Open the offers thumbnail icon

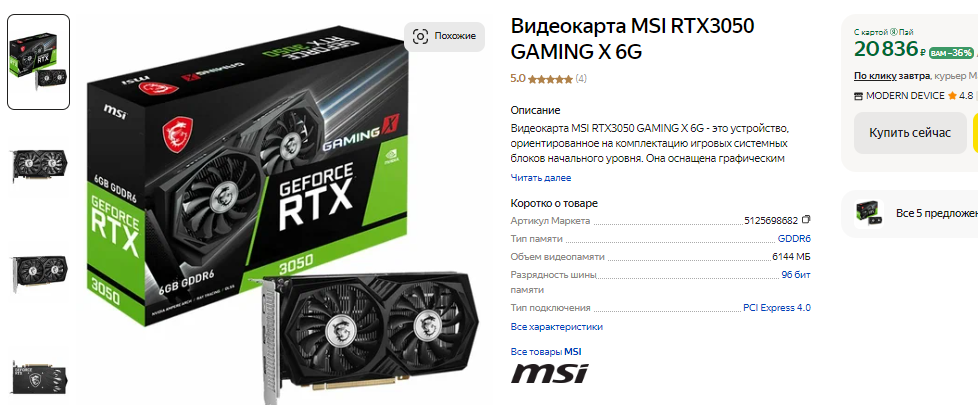[x=869, y=213]
